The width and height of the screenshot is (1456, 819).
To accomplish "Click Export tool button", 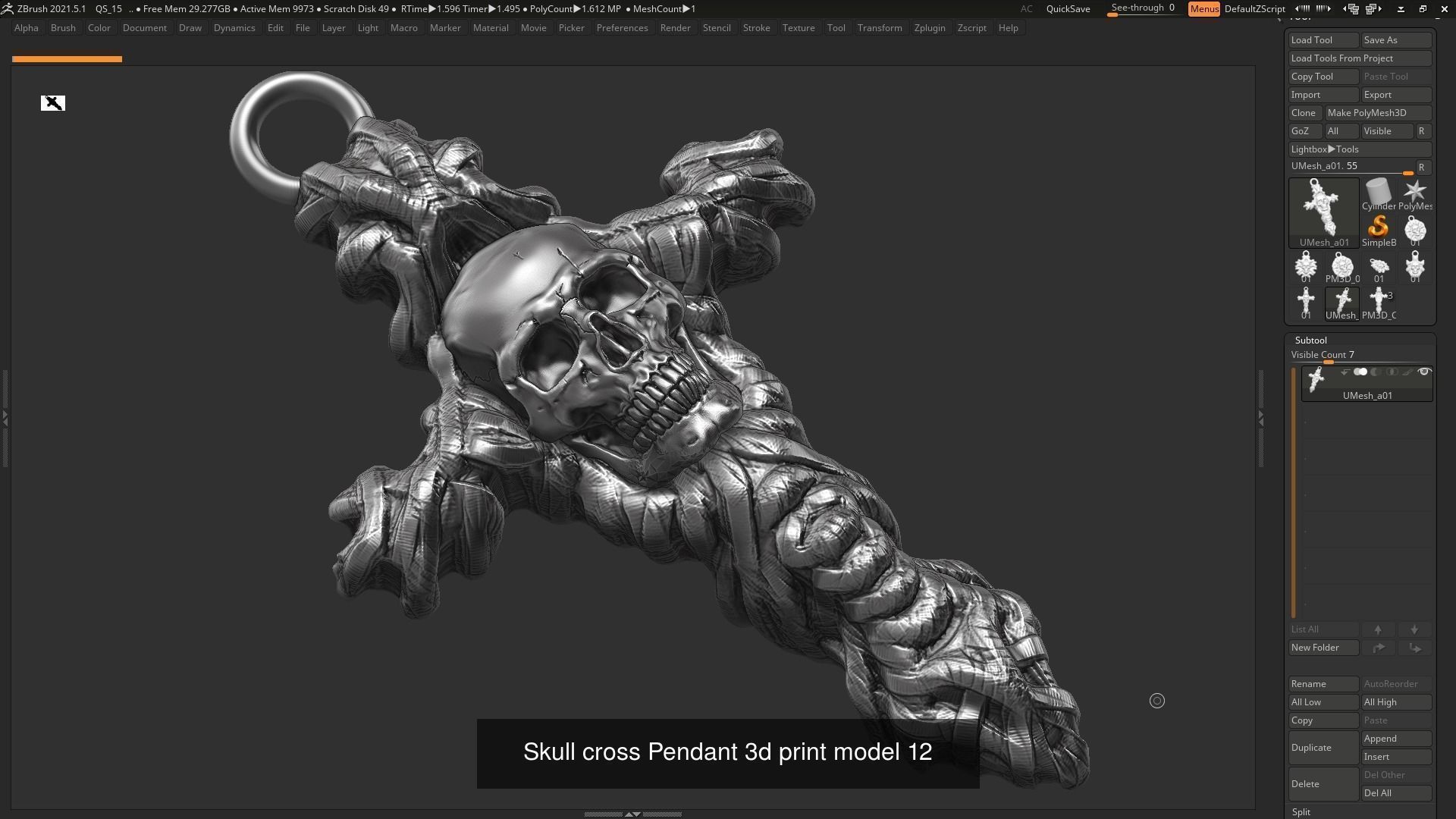I will [x=1396, y=95].
